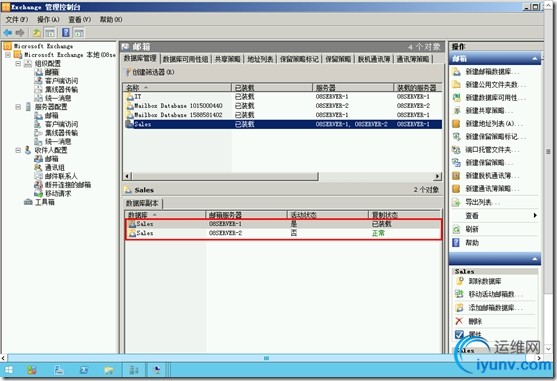Click right arrow of database list scrollbar
Image resolution: width=557 pixels, height=381 pixels.
pyautogui.click(x=438, y=176)
